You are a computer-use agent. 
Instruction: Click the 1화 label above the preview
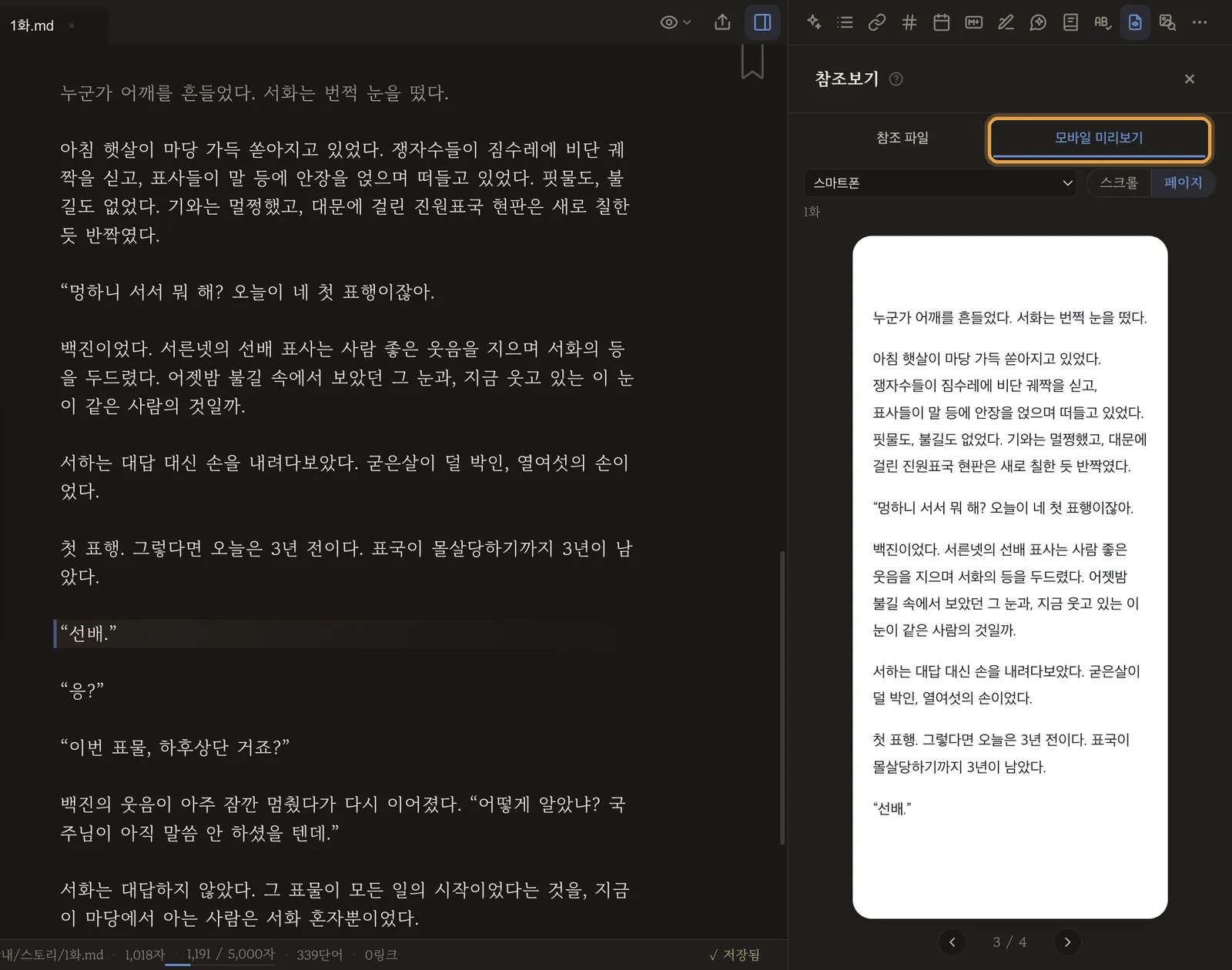(812, 212)
